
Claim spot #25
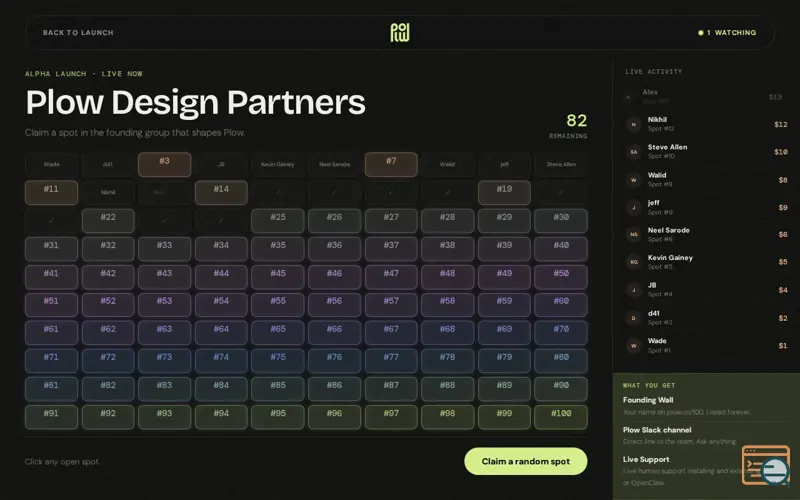pos(278,220)
